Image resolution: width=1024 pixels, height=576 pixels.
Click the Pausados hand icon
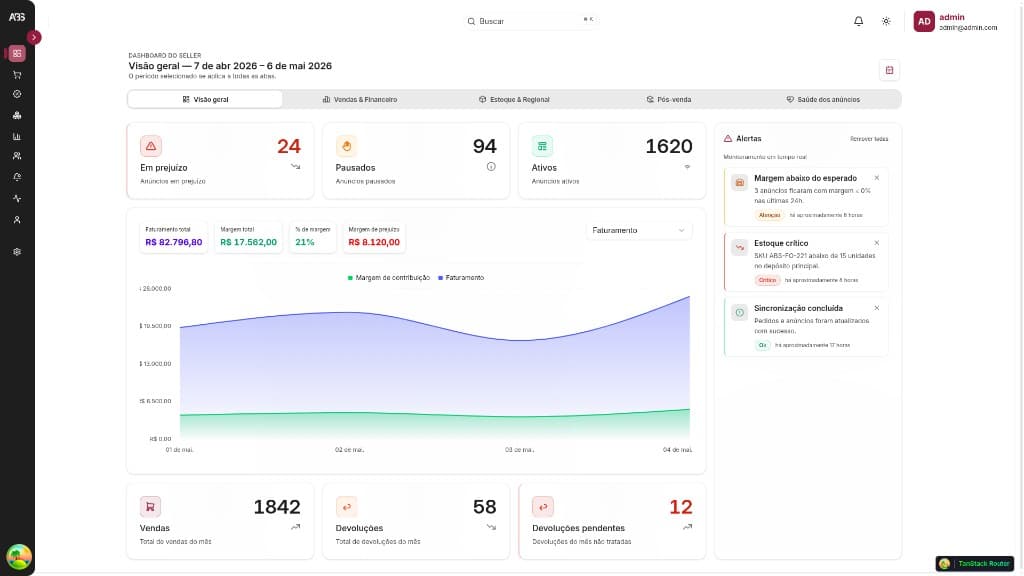346,146
